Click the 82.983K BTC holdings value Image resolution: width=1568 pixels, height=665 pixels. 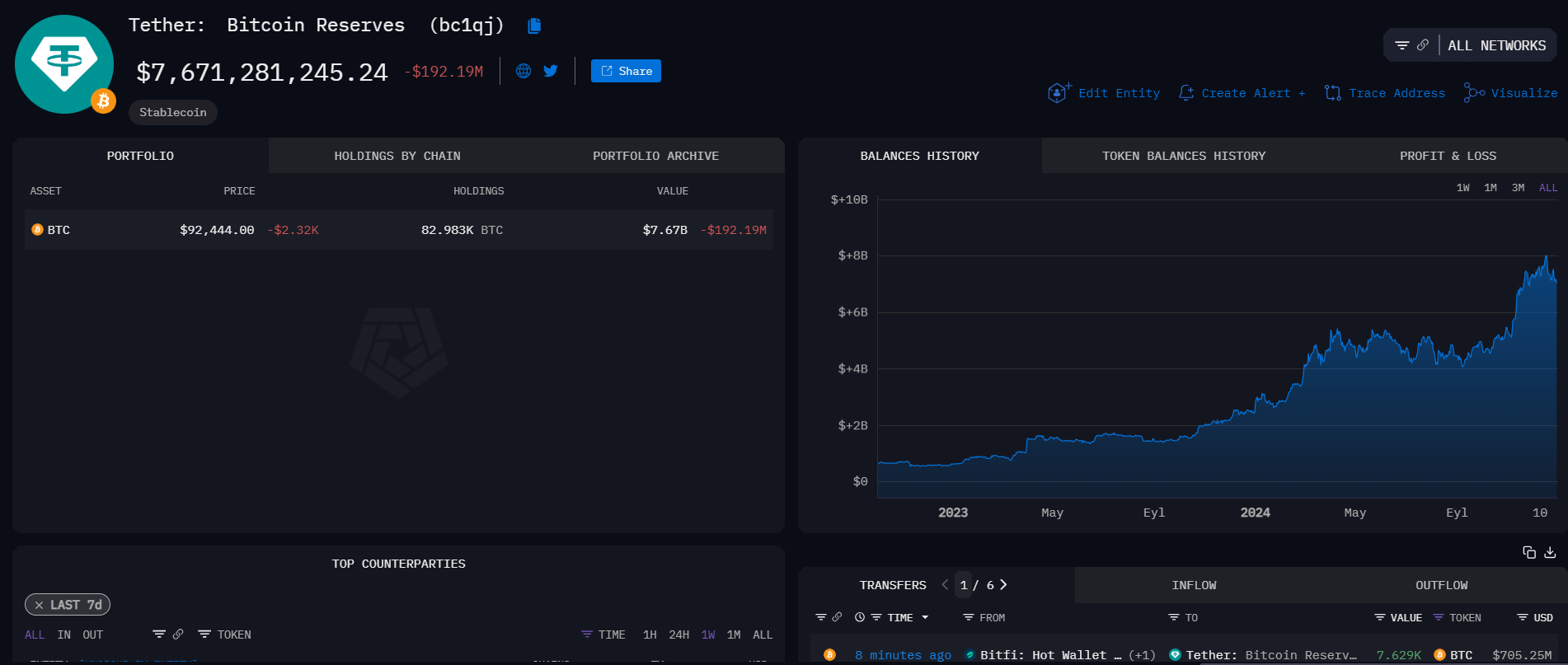(462, 230)
